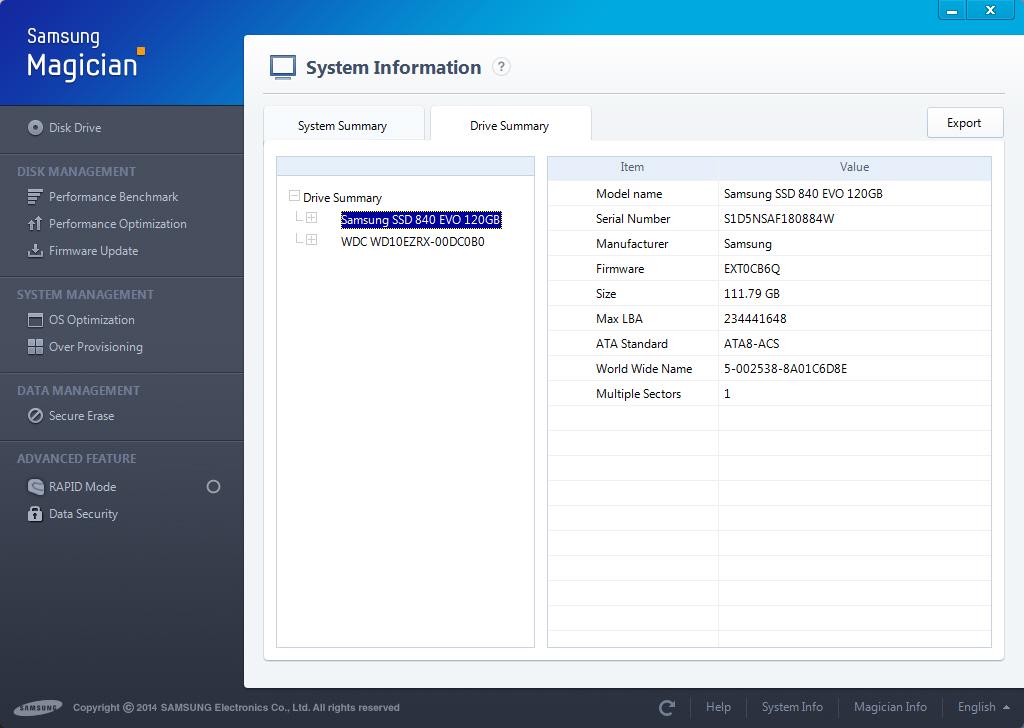Viewport: 1024px width, 728px height.
Task: Close the Samsung Magician window
Action: pyautogui.click(x=990, y=10)
